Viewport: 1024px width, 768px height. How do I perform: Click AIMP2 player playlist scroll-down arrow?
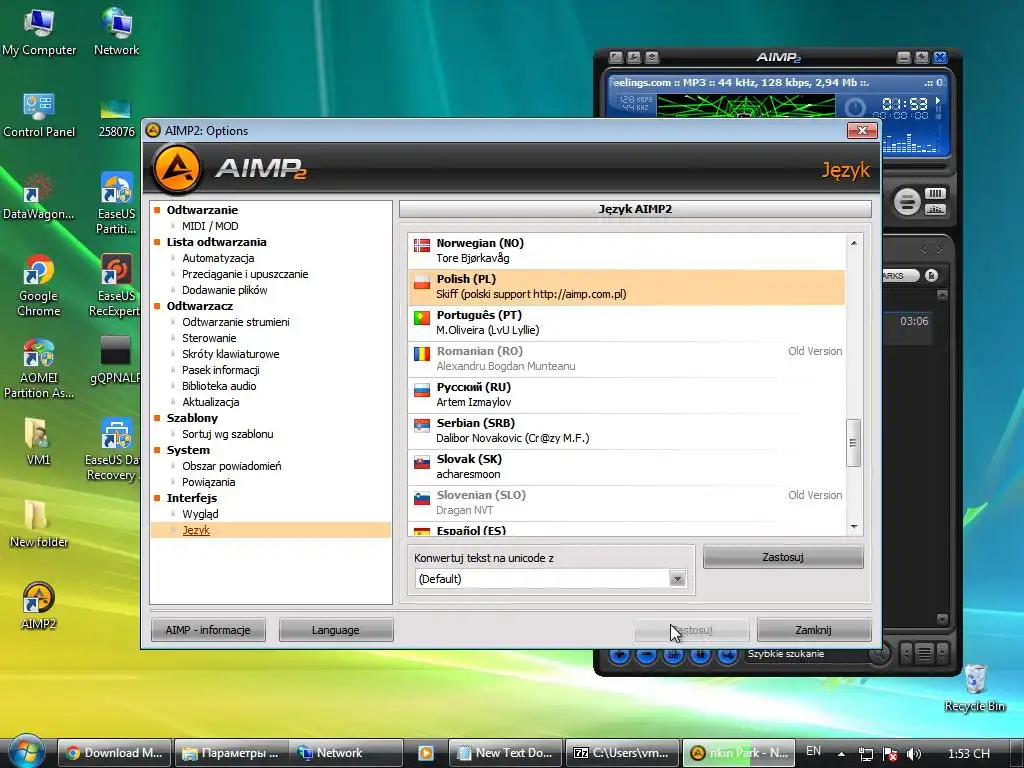coord(942,619)
